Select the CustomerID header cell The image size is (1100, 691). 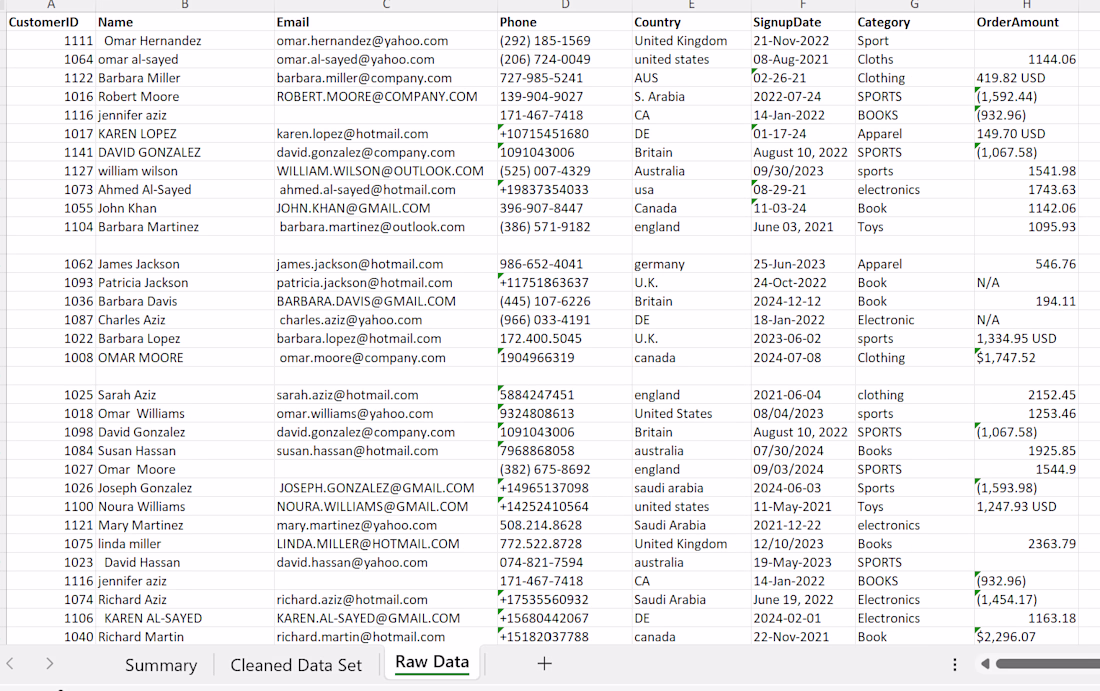pos(51,22)
